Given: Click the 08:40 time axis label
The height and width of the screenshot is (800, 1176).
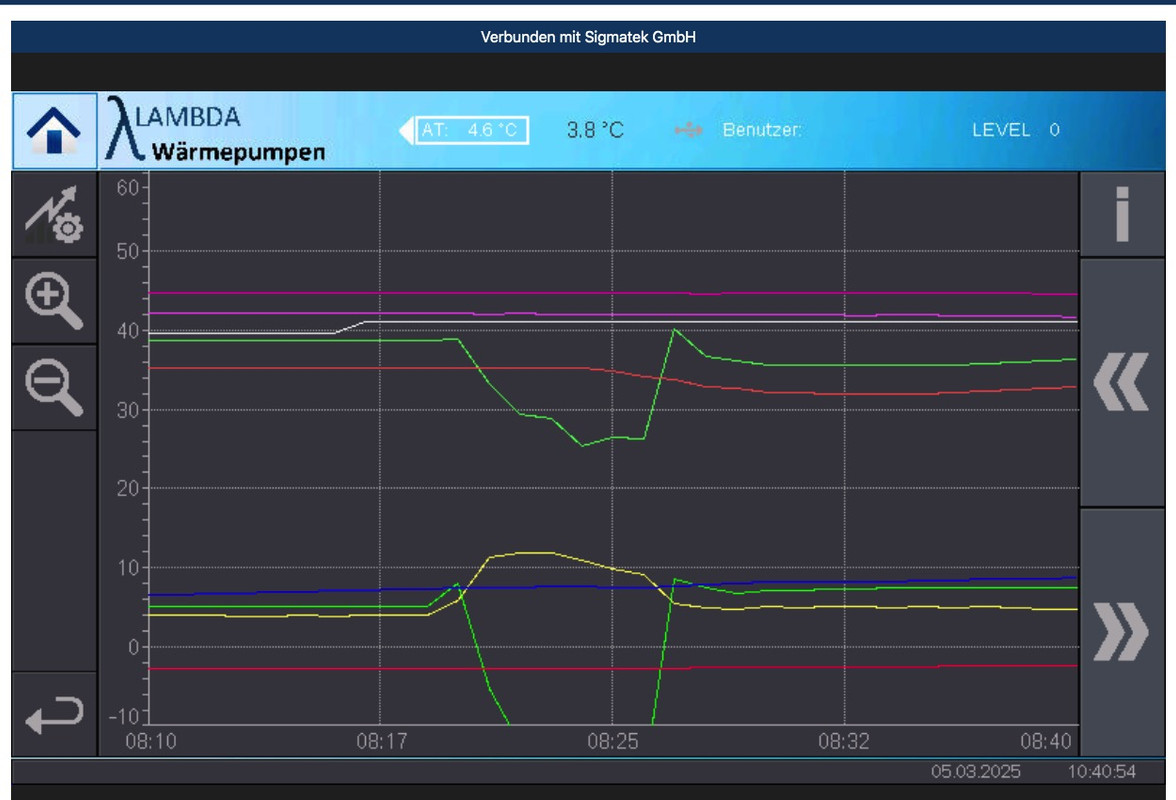Looking at the screenshot, I should click(1046, 742).
